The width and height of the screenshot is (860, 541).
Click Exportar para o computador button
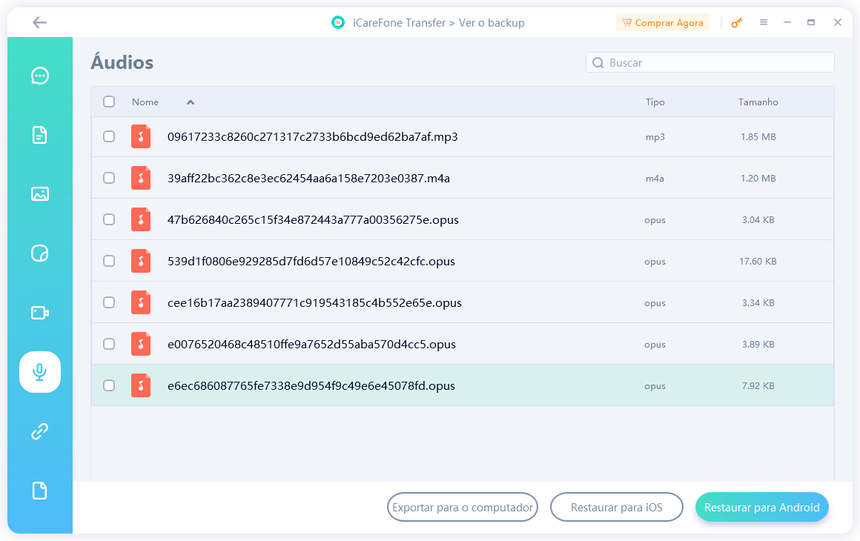[462, 507]
